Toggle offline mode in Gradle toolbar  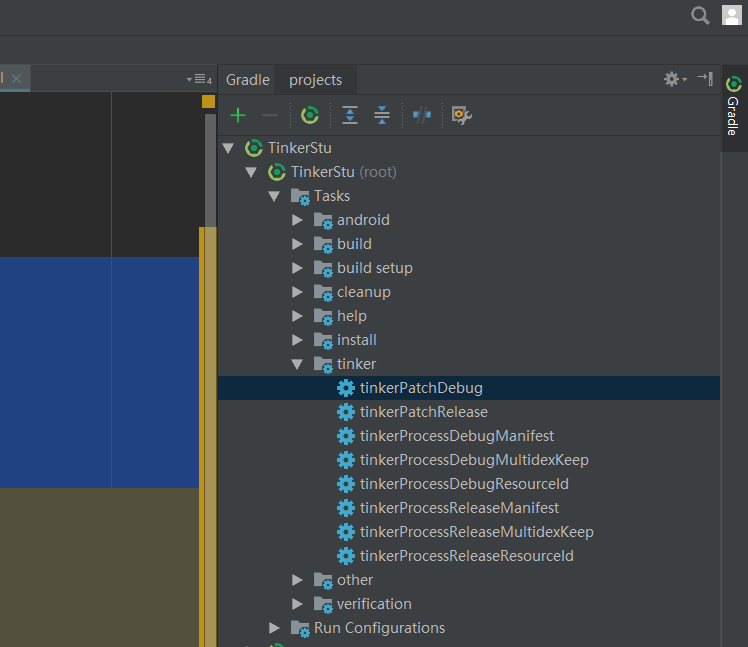[x=422, y=116]
